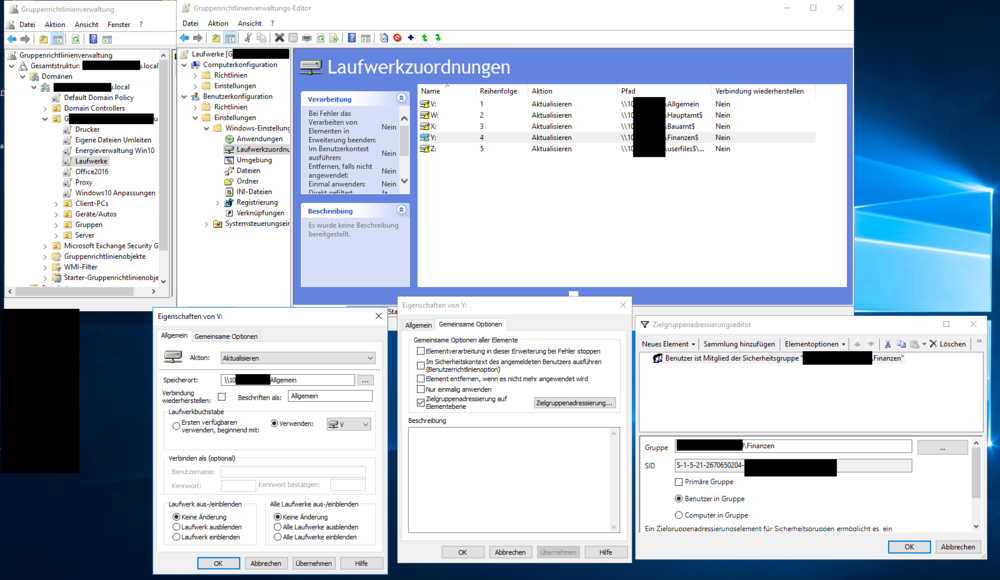Enable 'Nur einmalig anwenden' checkbox
This screenshot has width=1000, height=580.
420,389
